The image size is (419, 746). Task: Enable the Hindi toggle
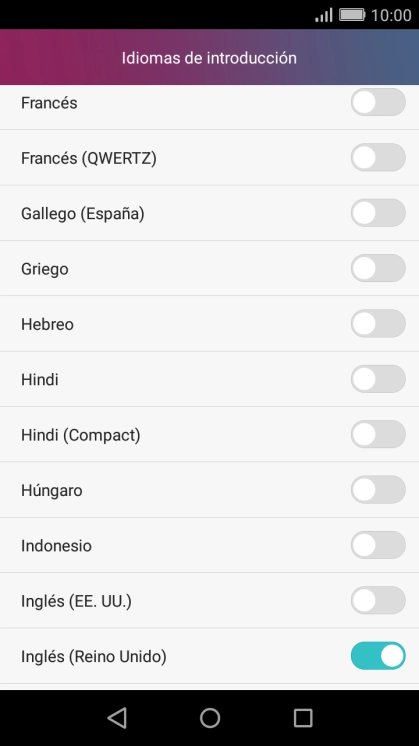[378, 379]
